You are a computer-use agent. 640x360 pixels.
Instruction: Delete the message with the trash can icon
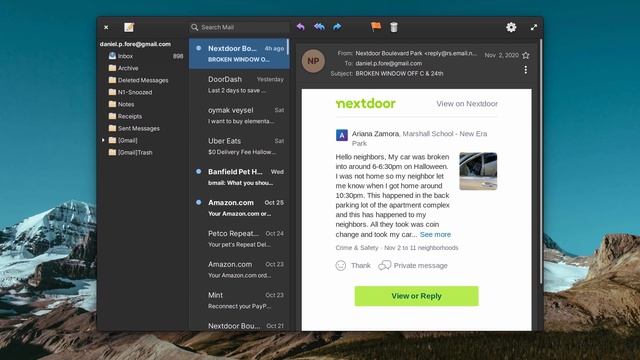tap(394, 27)
